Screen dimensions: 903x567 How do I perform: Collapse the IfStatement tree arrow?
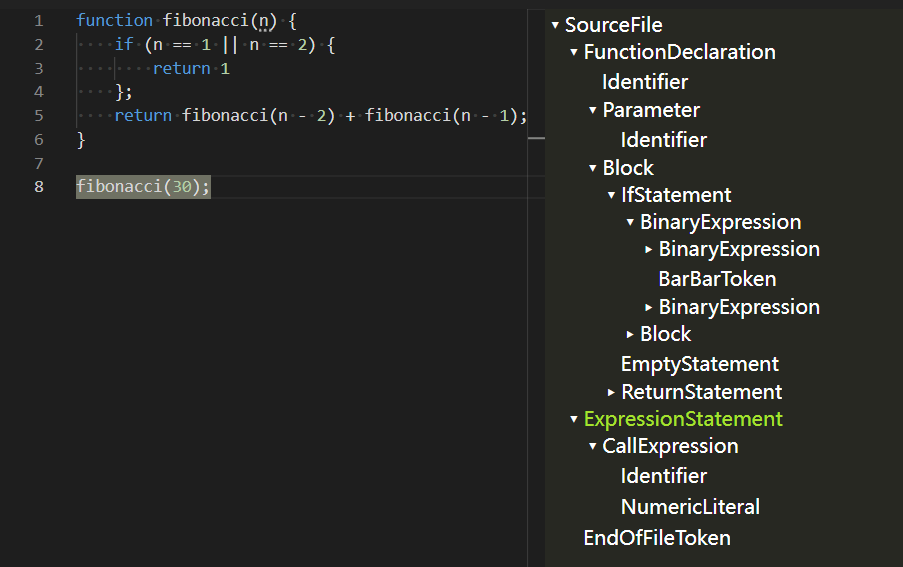(611, 195)
